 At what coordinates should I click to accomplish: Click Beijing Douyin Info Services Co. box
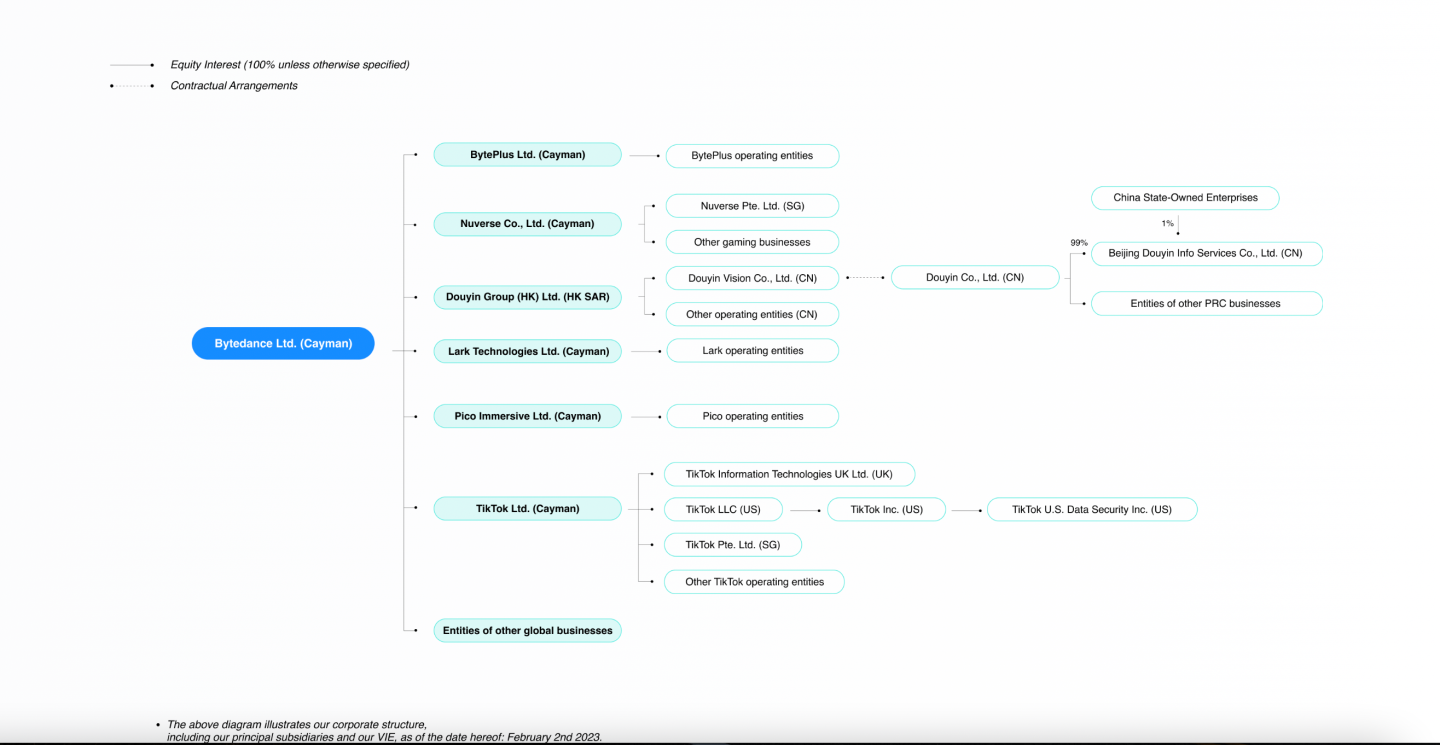(1206, 254)
